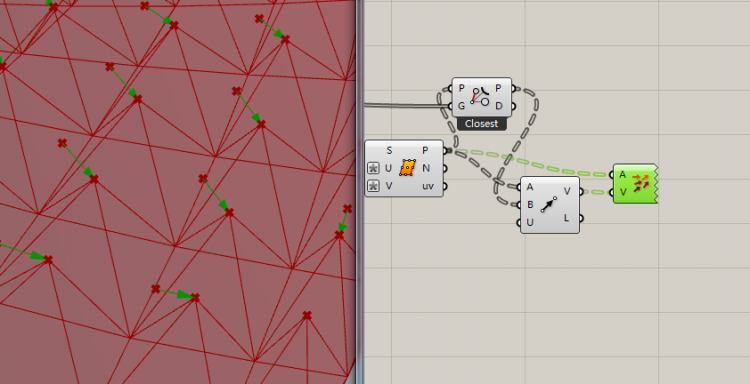
Task: Click the N output of surface component
Action: pyautogui.click(x=426, y=168)
